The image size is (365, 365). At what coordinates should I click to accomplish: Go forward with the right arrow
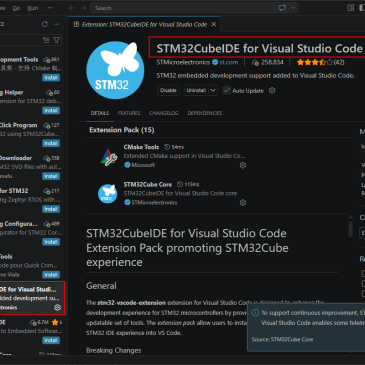84,8
